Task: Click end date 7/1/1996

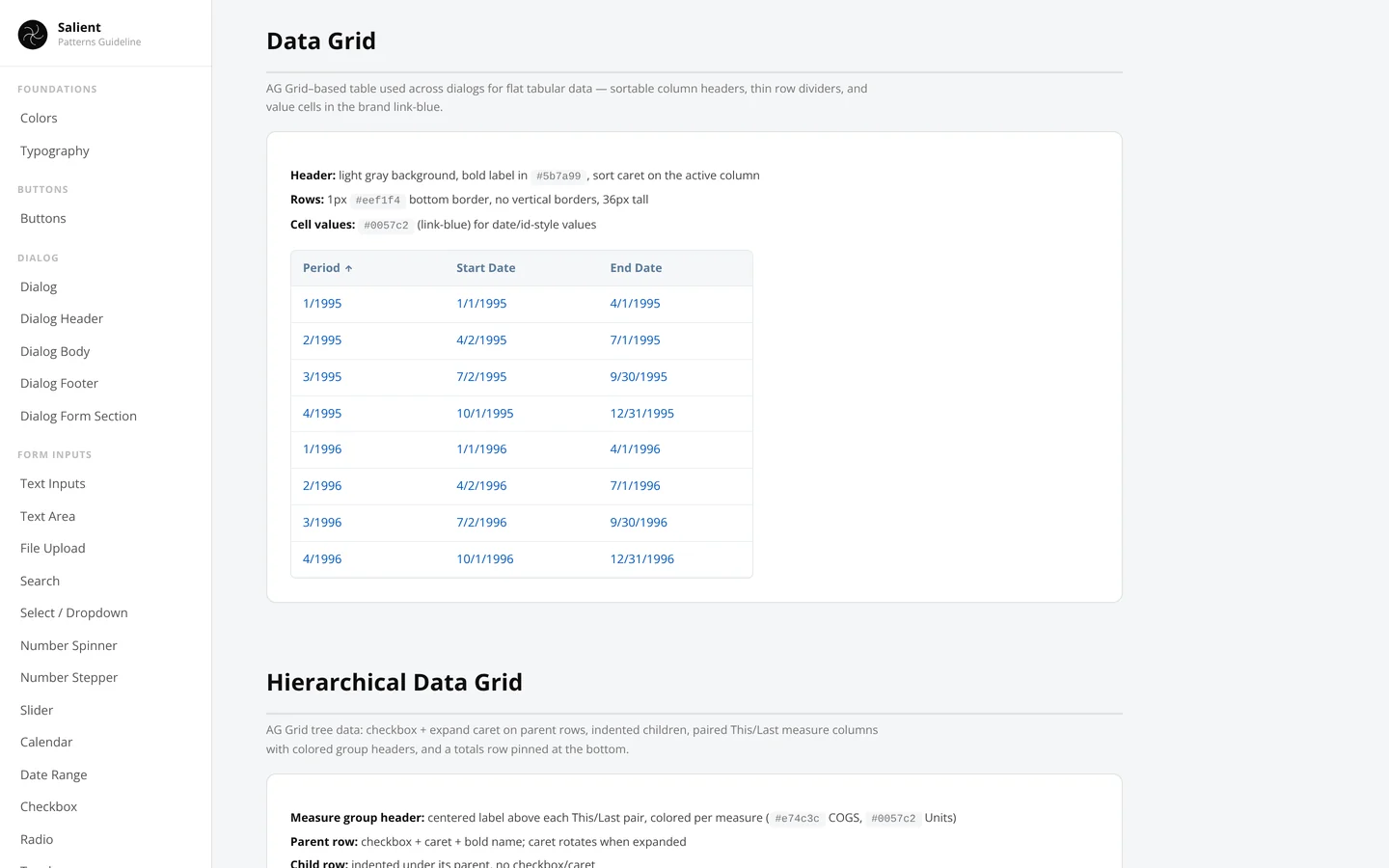Action: pyautogui.click(x=635, y=485)
